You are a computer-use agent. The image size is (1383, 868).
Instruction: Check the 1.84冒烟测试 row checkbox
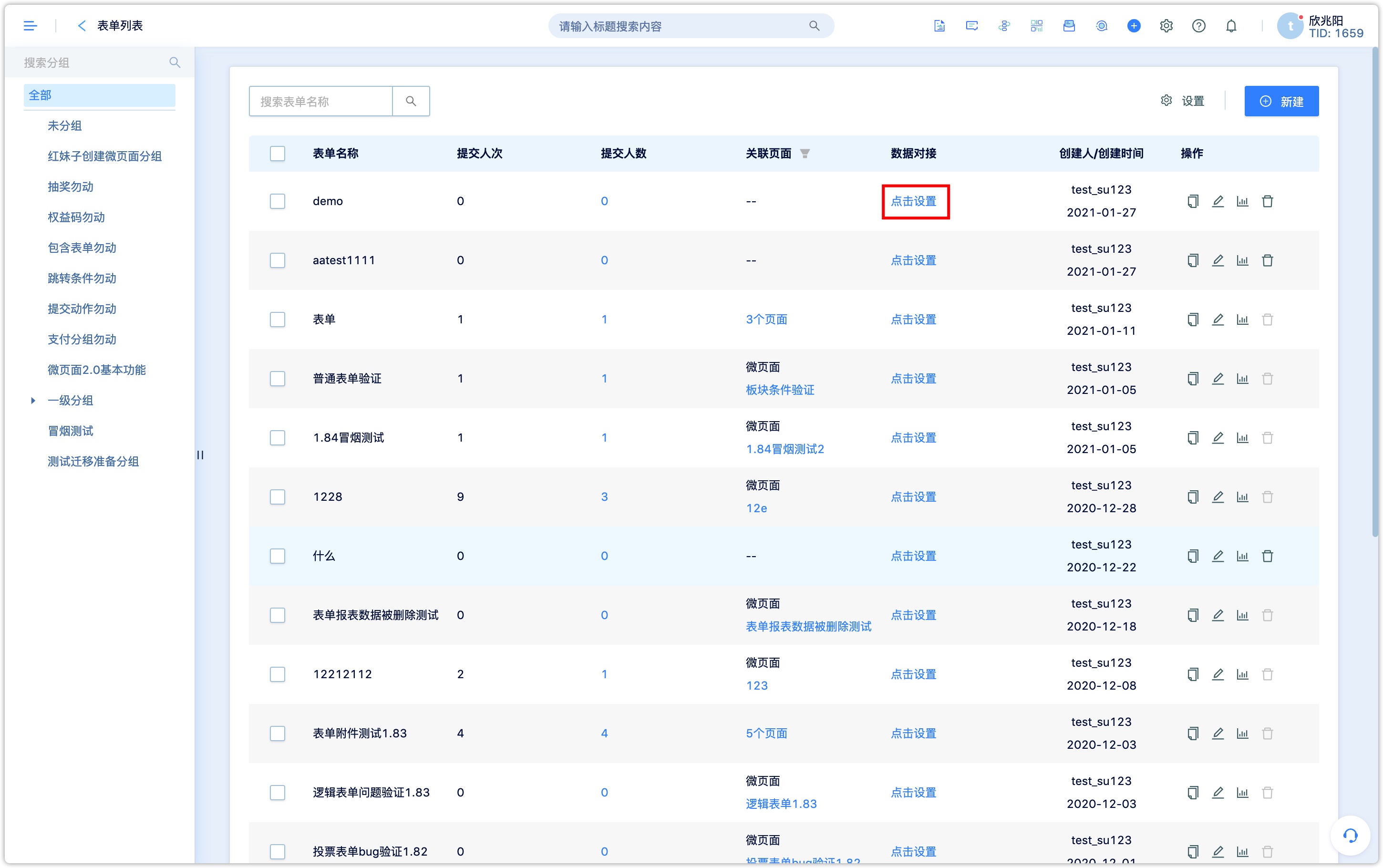(x=277, y=437)
